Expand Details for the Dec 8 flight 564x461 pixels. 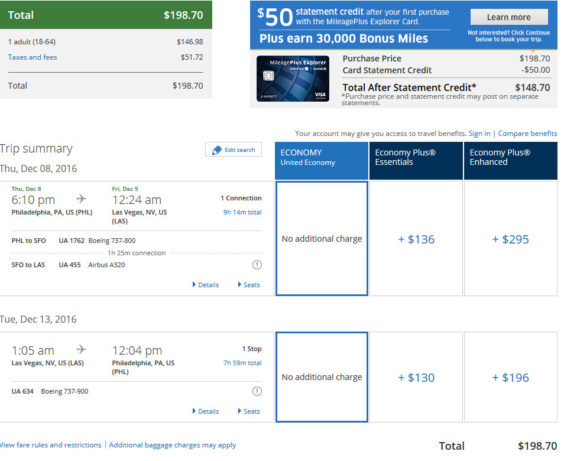coord(205,285)
